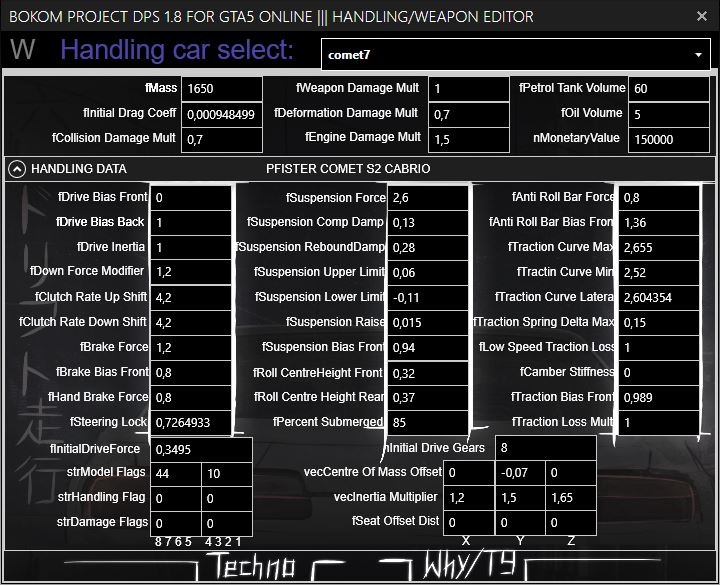Click the dropdown arrow next to comet7

click(x=697, y=54)
